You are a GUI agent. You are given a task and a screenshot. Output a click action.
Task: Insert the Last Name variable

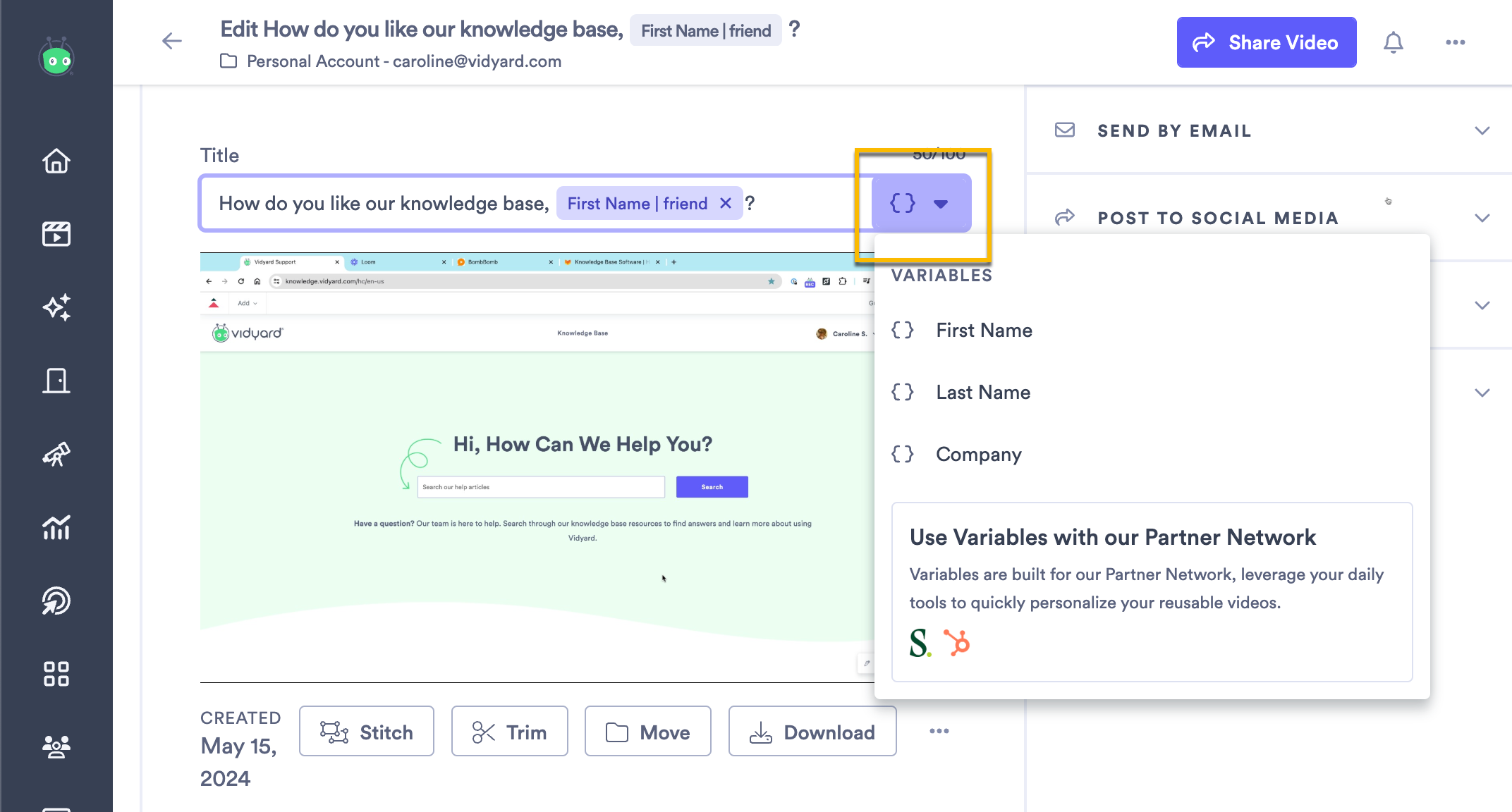(1152, 392)
